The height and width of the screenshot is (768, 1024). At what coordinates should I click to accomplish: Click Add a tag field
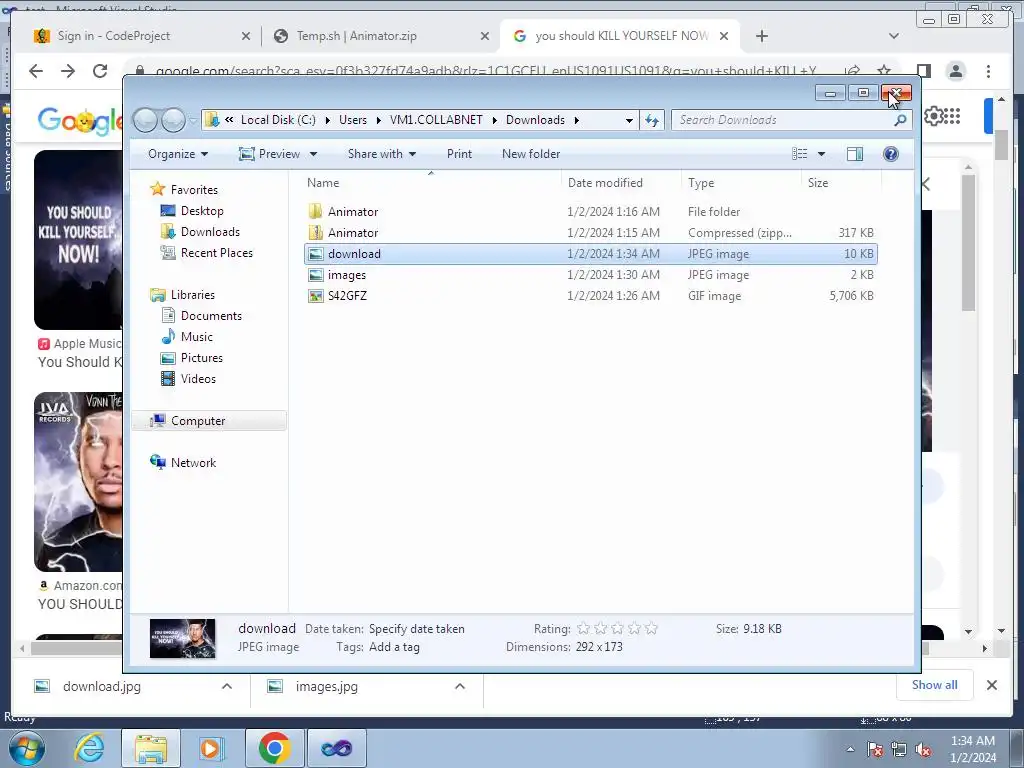[x=394, y=647]
